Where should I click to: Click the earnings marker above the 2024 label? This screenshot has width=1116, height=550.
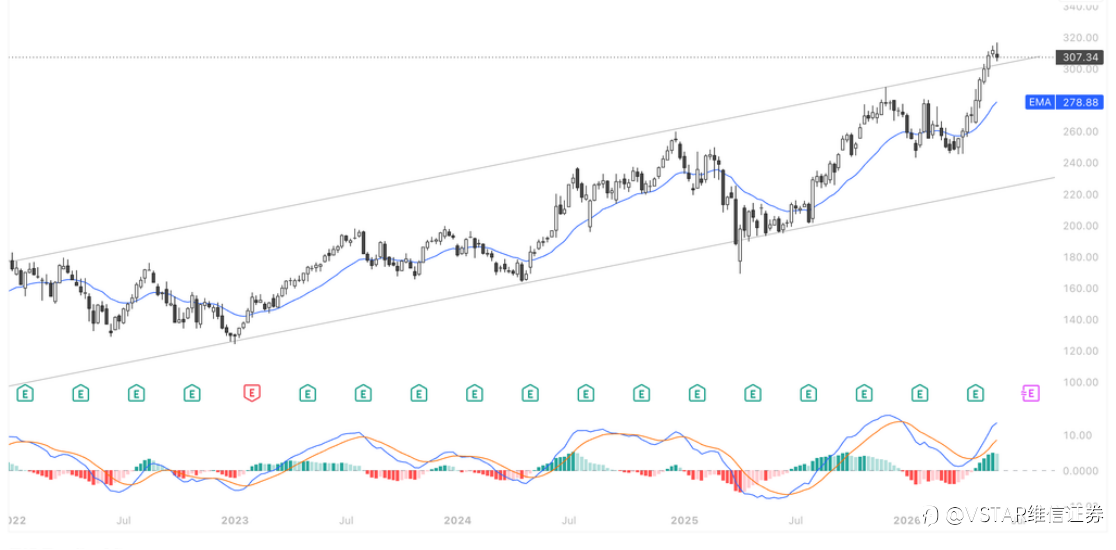(x=474, y=391)
